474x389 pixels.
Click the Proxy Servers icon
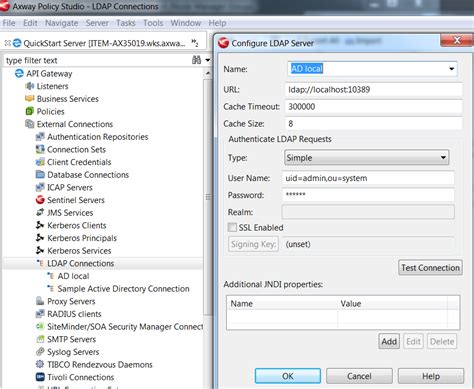click(x=40, y=301)
